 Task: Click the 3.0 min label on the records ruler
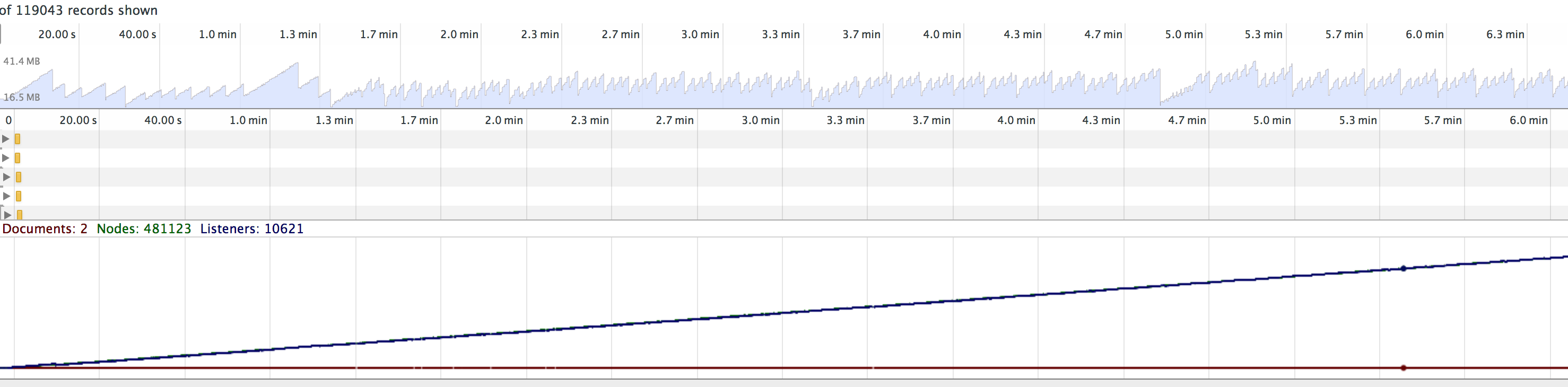coord(760,120)
